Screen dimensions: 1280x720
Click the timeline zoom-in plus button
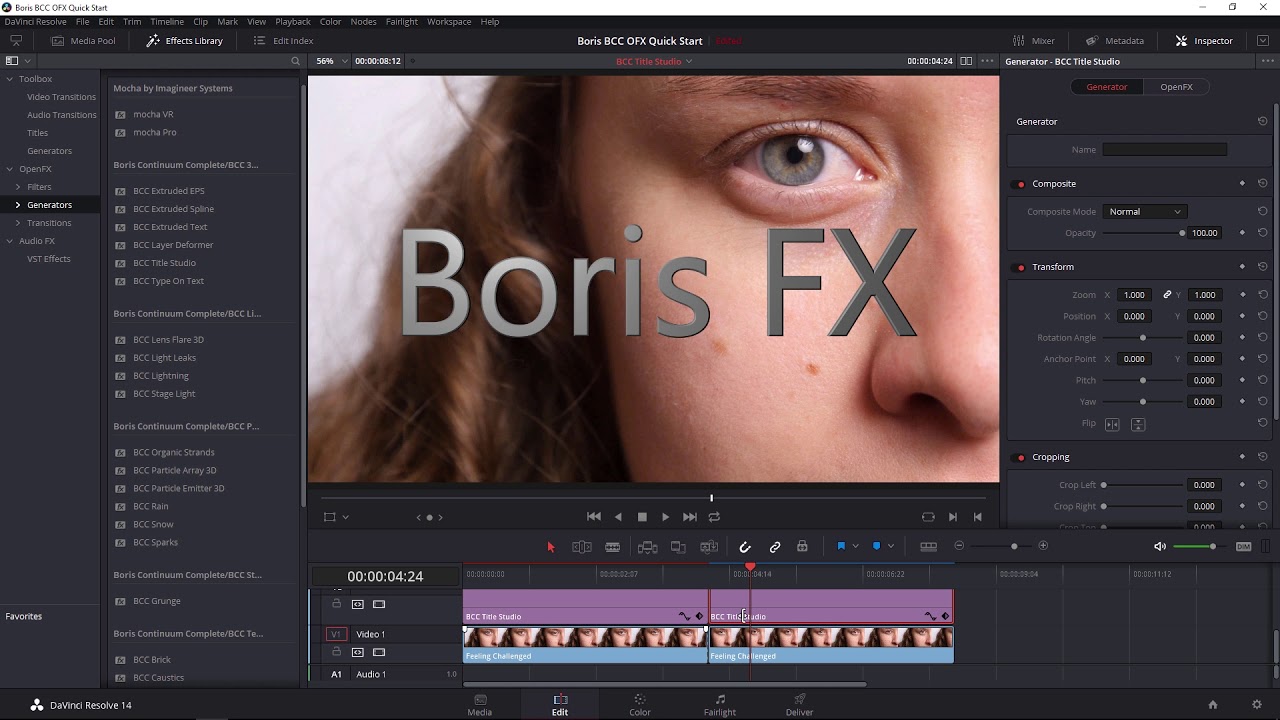(1043, 546)
